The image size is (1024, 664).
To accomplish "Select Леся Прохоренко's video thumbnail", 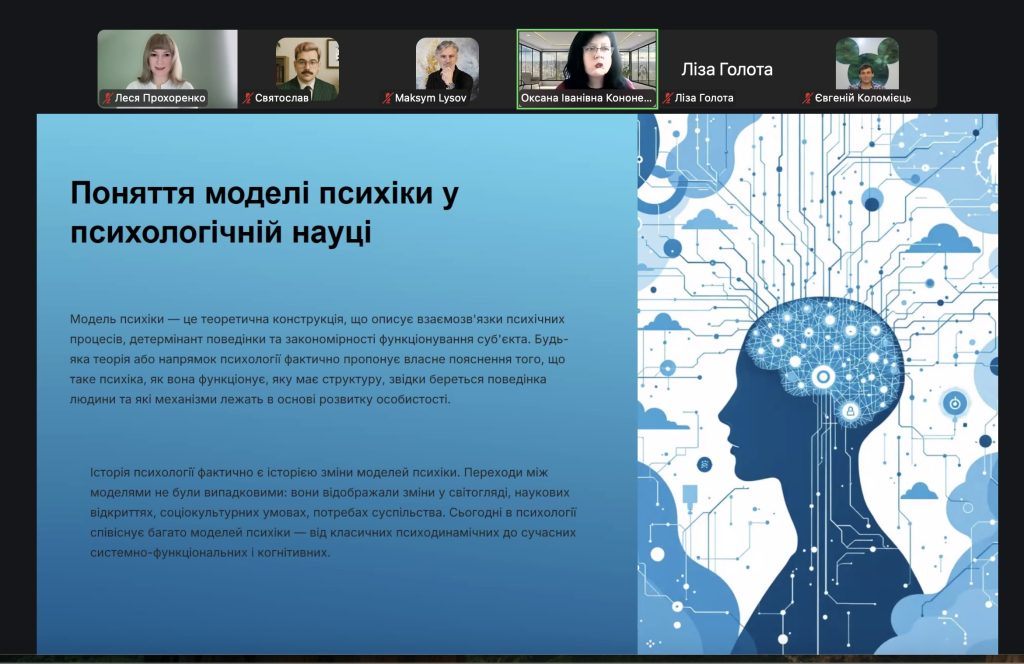I will [167, 62].
